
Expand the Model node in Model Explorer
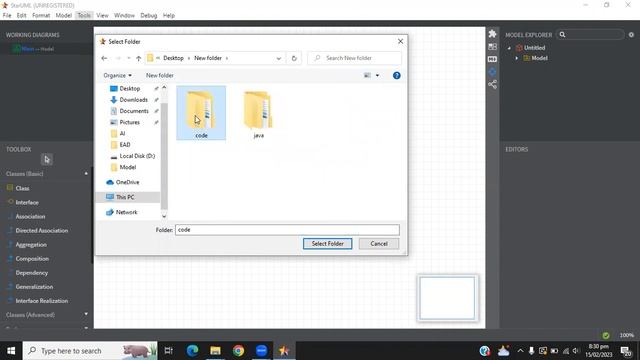[517, 58]
